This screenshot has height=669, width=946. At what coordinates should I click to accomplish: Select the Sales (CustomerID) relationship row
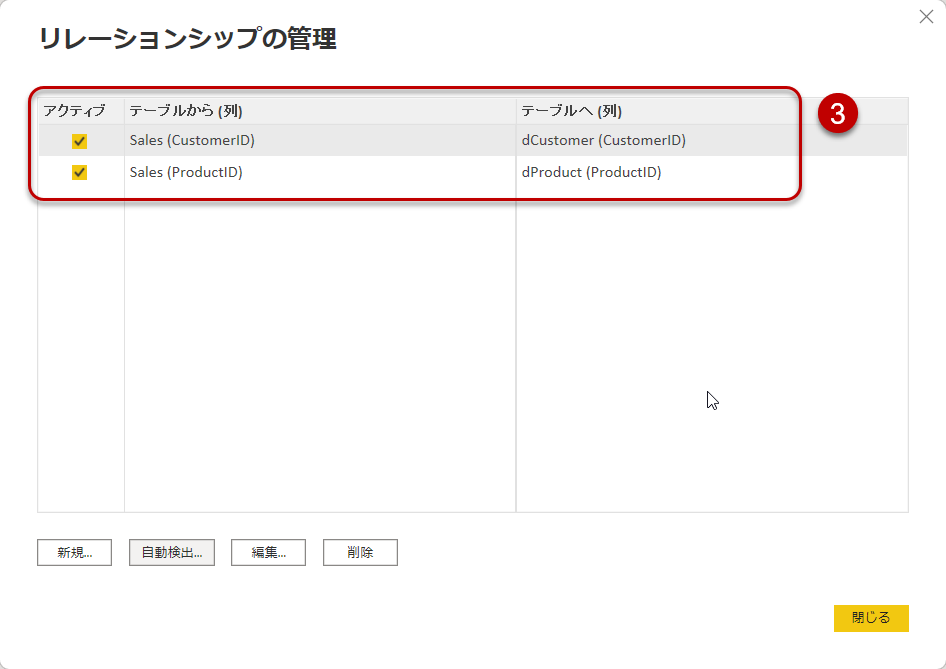point(300,140)
